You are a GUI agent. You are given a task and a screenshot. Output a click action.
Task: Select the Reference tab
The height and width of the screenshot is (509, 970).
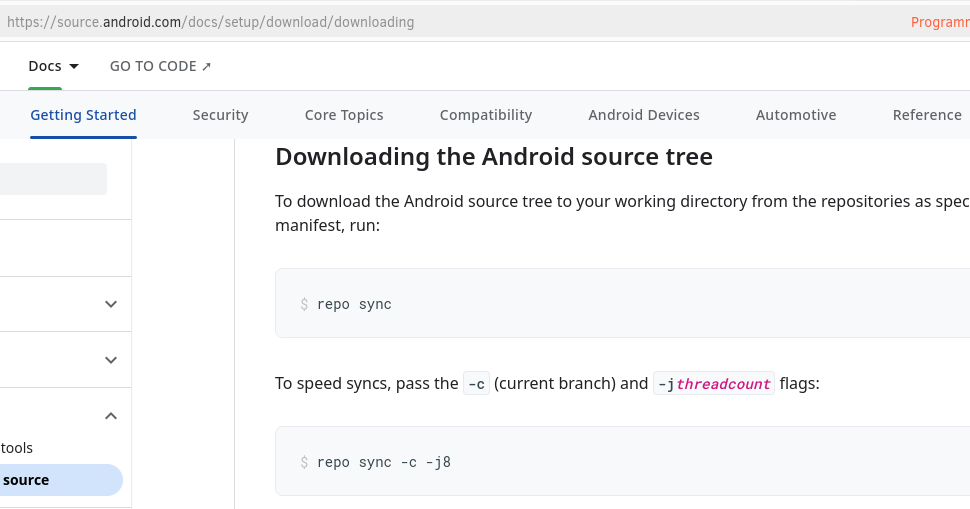pyautogui.click(x=927, y=115)
